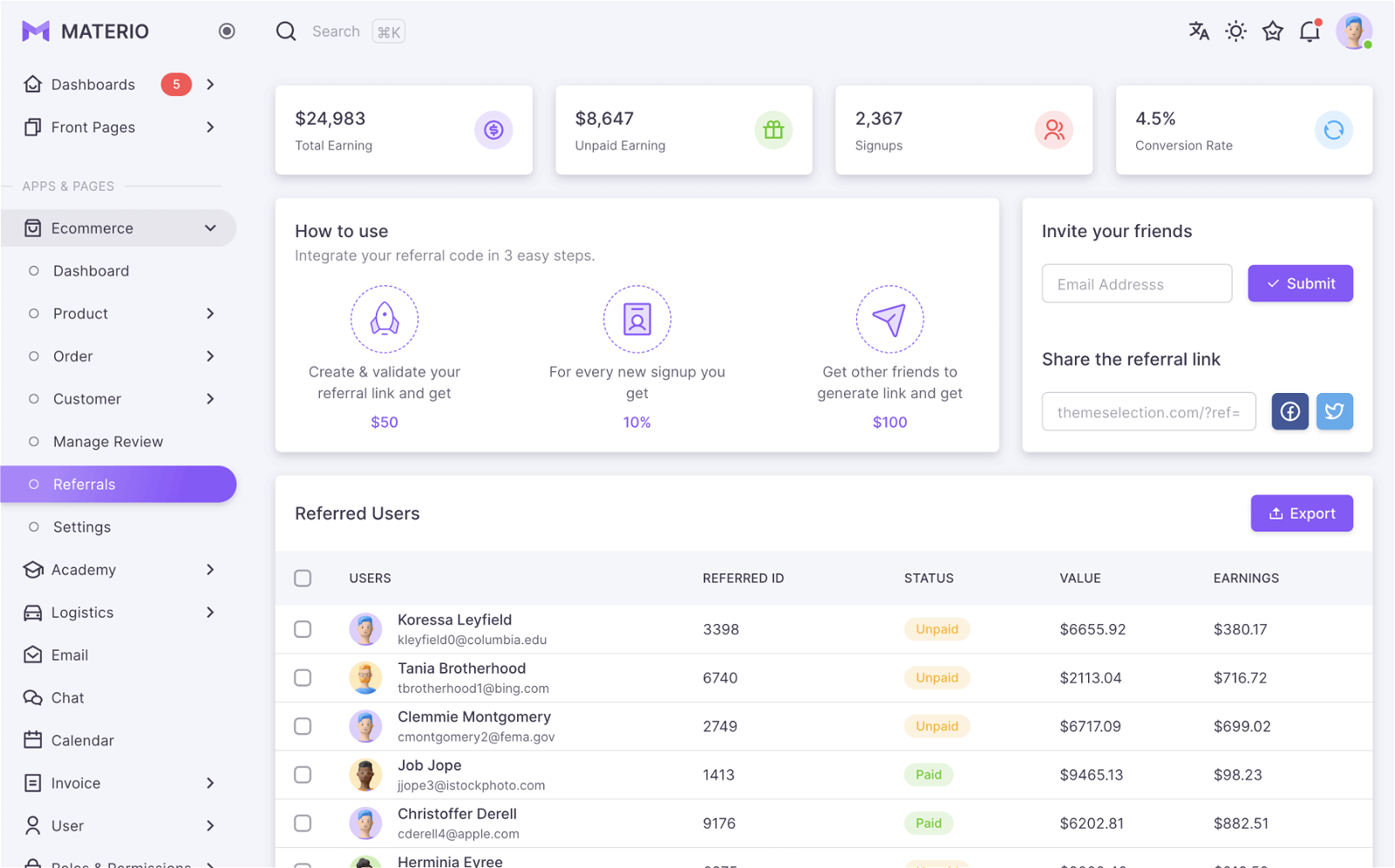Open the user avatar profile menu

coord(1353,31)
